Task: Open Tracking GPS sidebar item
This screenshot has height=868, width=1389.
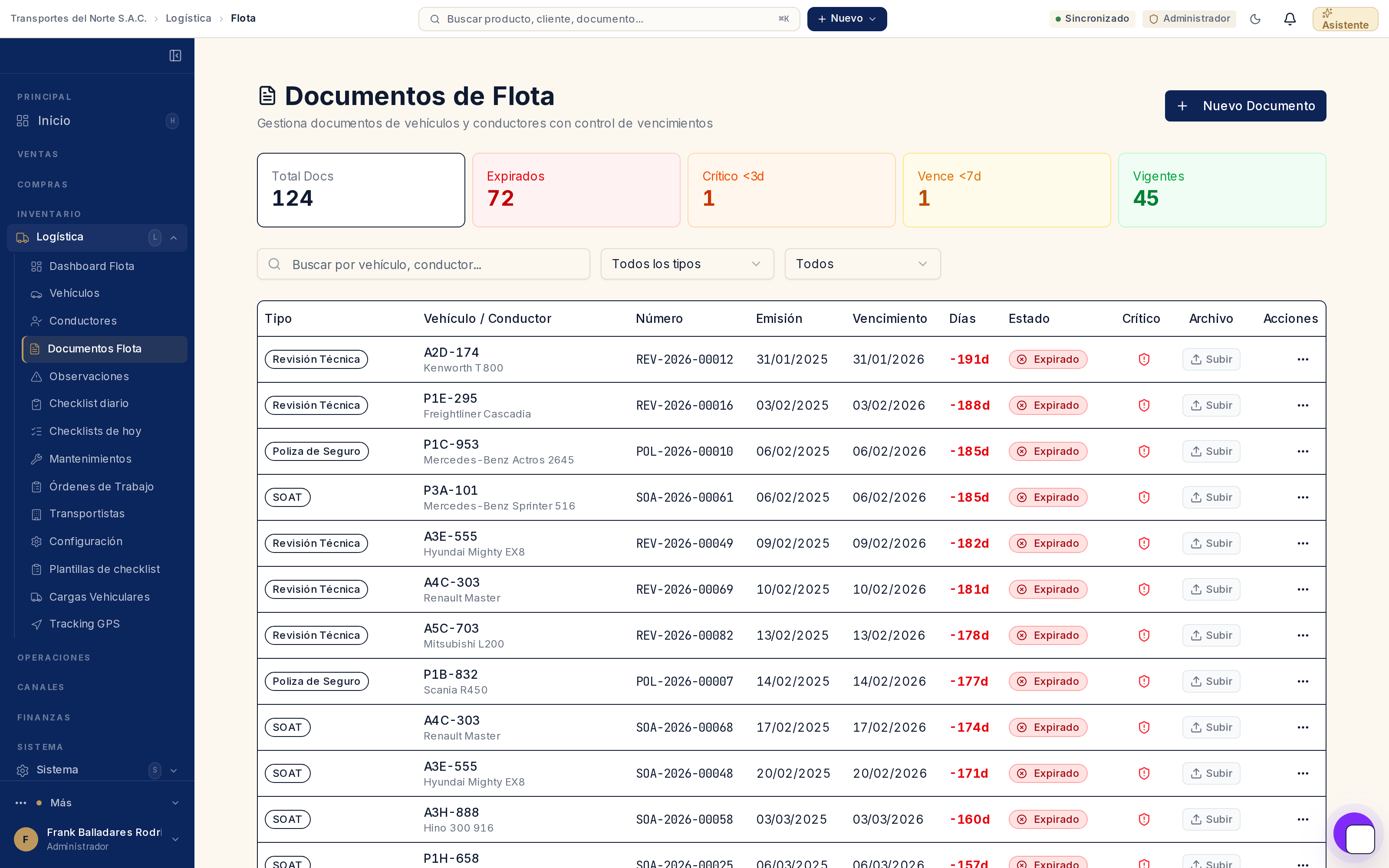Action: 105,624
